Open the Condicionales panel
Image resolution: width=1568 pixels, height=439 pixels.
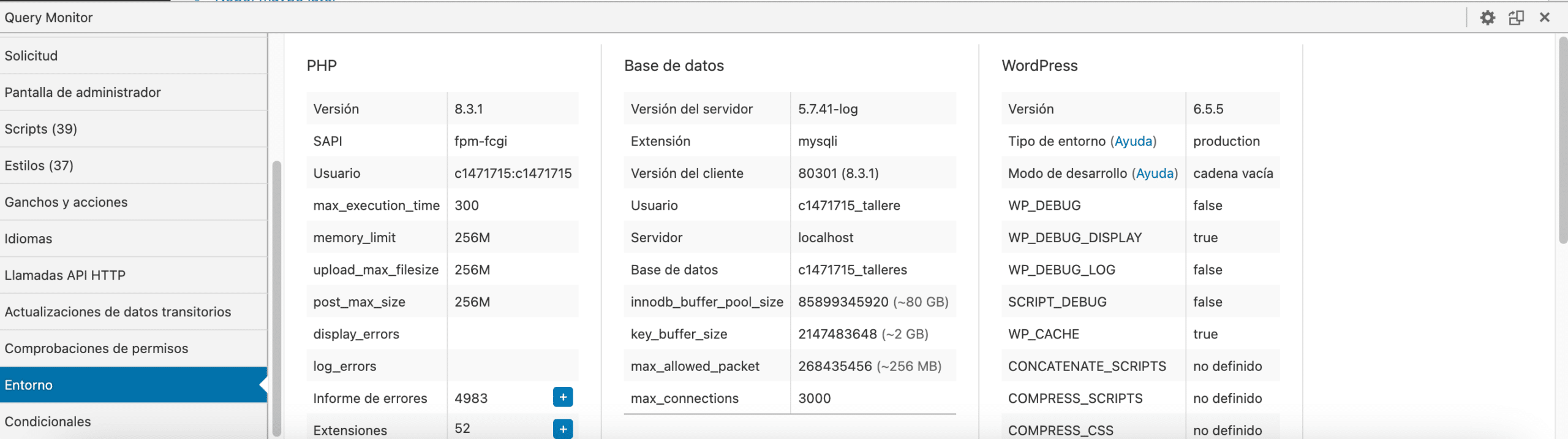(x=48, y=422)
